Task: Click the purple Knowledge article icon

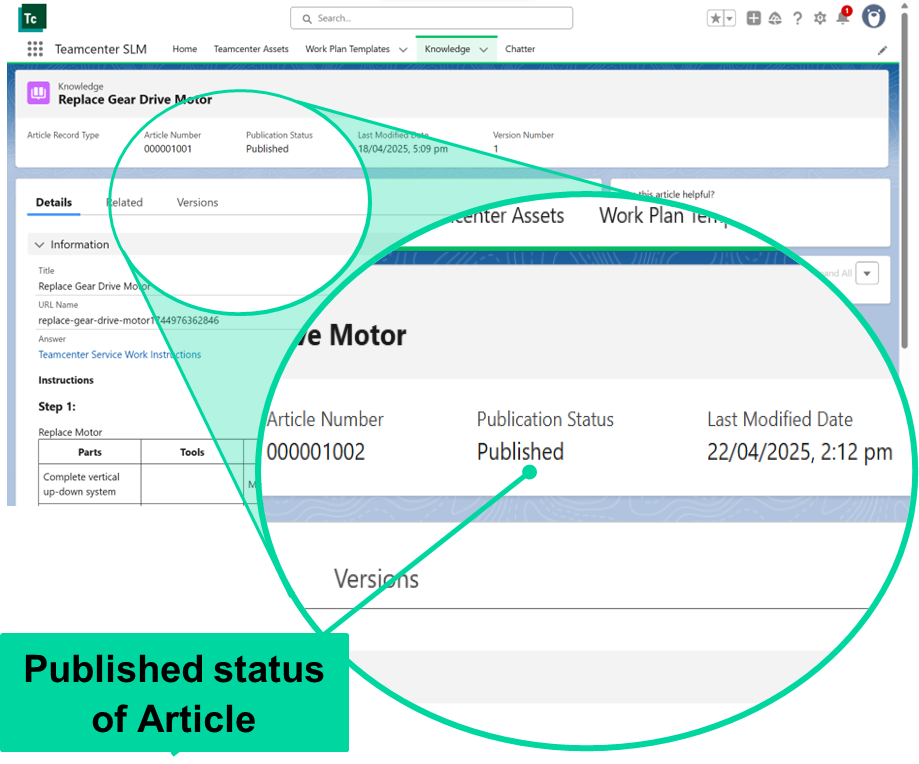Action: [x=38, y=93]
